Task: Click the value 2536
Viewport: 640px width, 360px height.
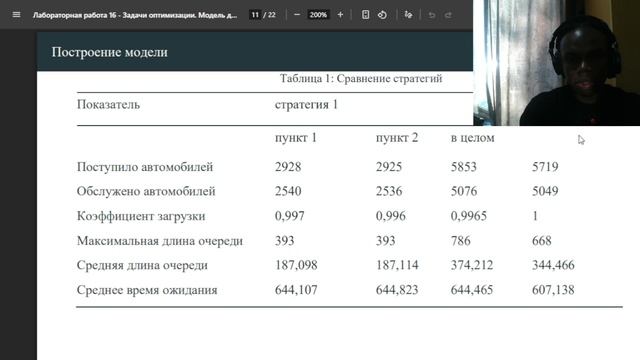Action: 389,191
